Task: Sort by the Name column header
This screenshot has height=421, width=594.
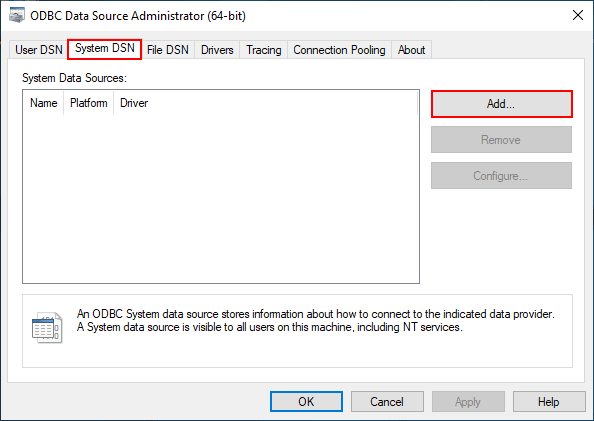Action: tap(44, 103)
